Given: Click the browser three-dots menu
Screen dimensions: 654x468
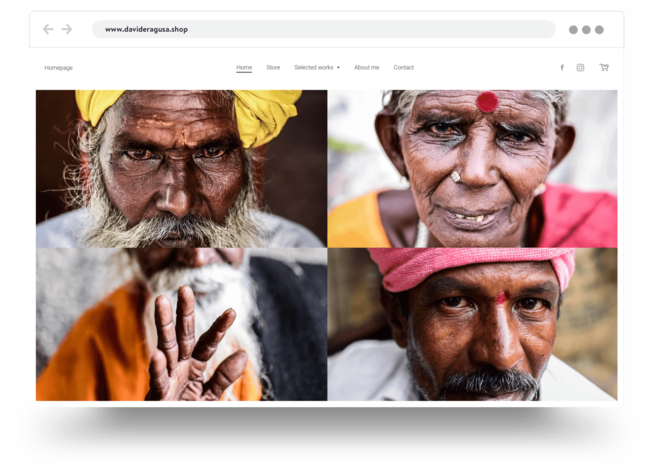Looking at the screenshot, I should tap(586, 30).
